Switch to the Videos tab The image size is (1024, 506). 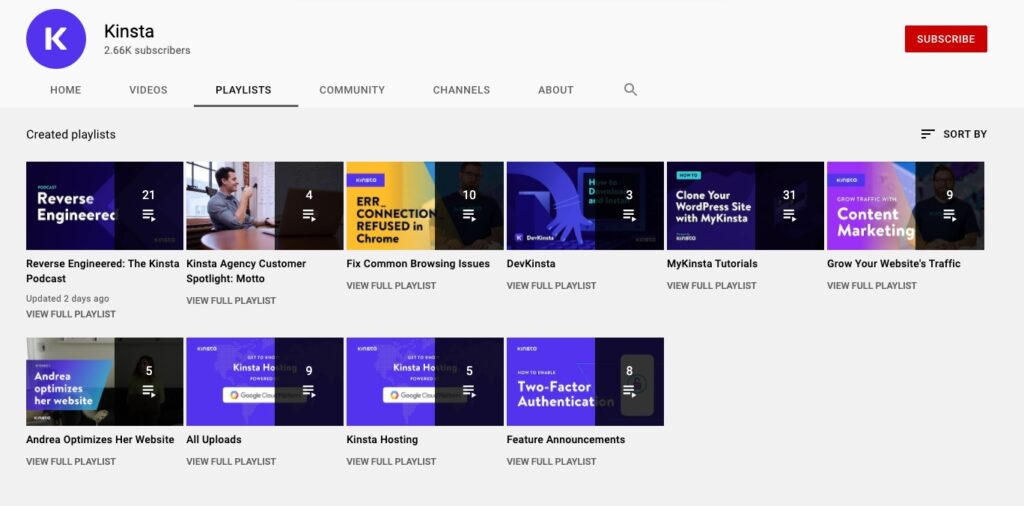tap(148, 90)
